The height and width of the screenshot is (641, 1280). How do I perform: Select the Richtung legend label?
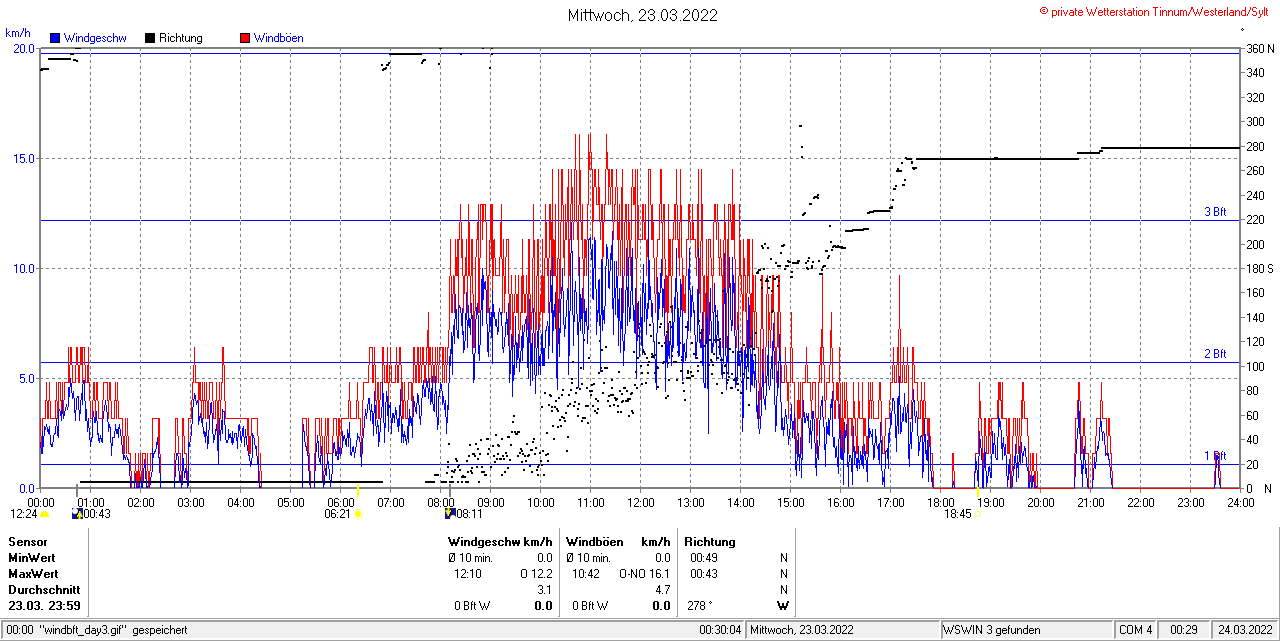180,38
